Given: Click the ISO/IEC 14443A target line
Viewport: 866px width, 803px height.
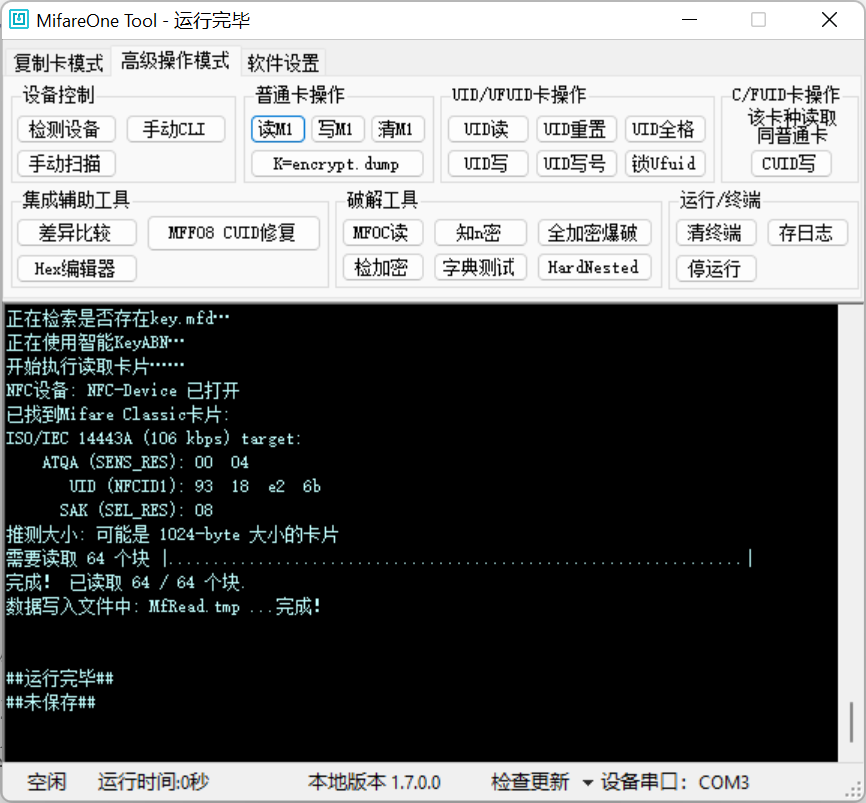Looking at the screenshot, I should pos(154,439).
